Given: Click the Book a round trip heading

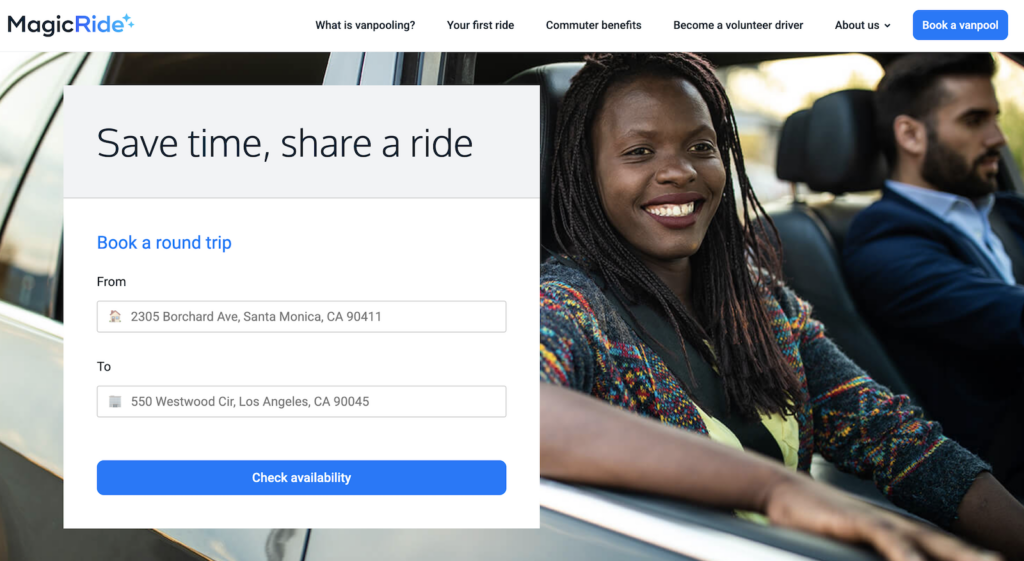Looking at the screenshot, I should coord(164,243).
